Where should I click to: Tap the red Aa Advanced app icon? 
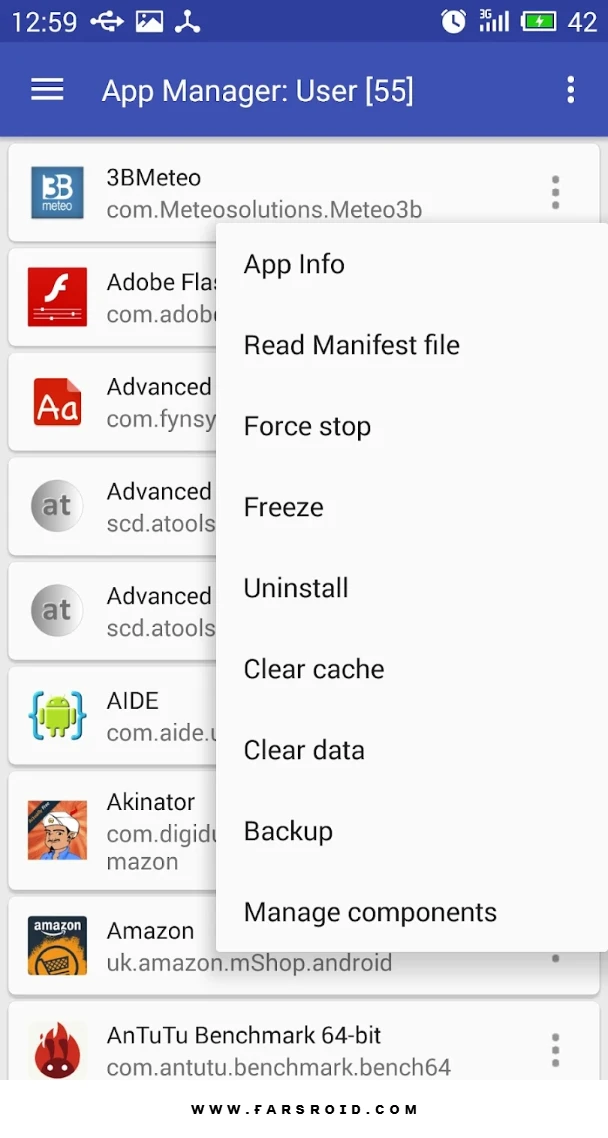pos(57,401)
